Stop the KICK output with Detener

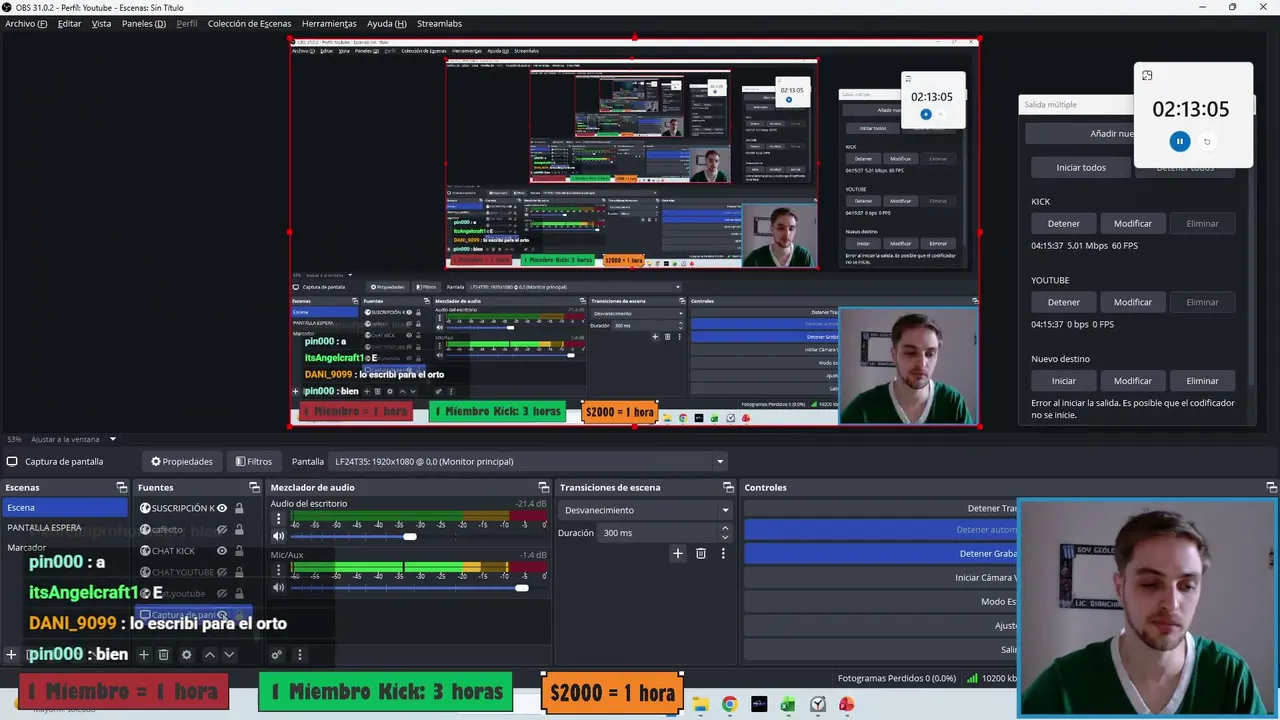click(1064, 223)
